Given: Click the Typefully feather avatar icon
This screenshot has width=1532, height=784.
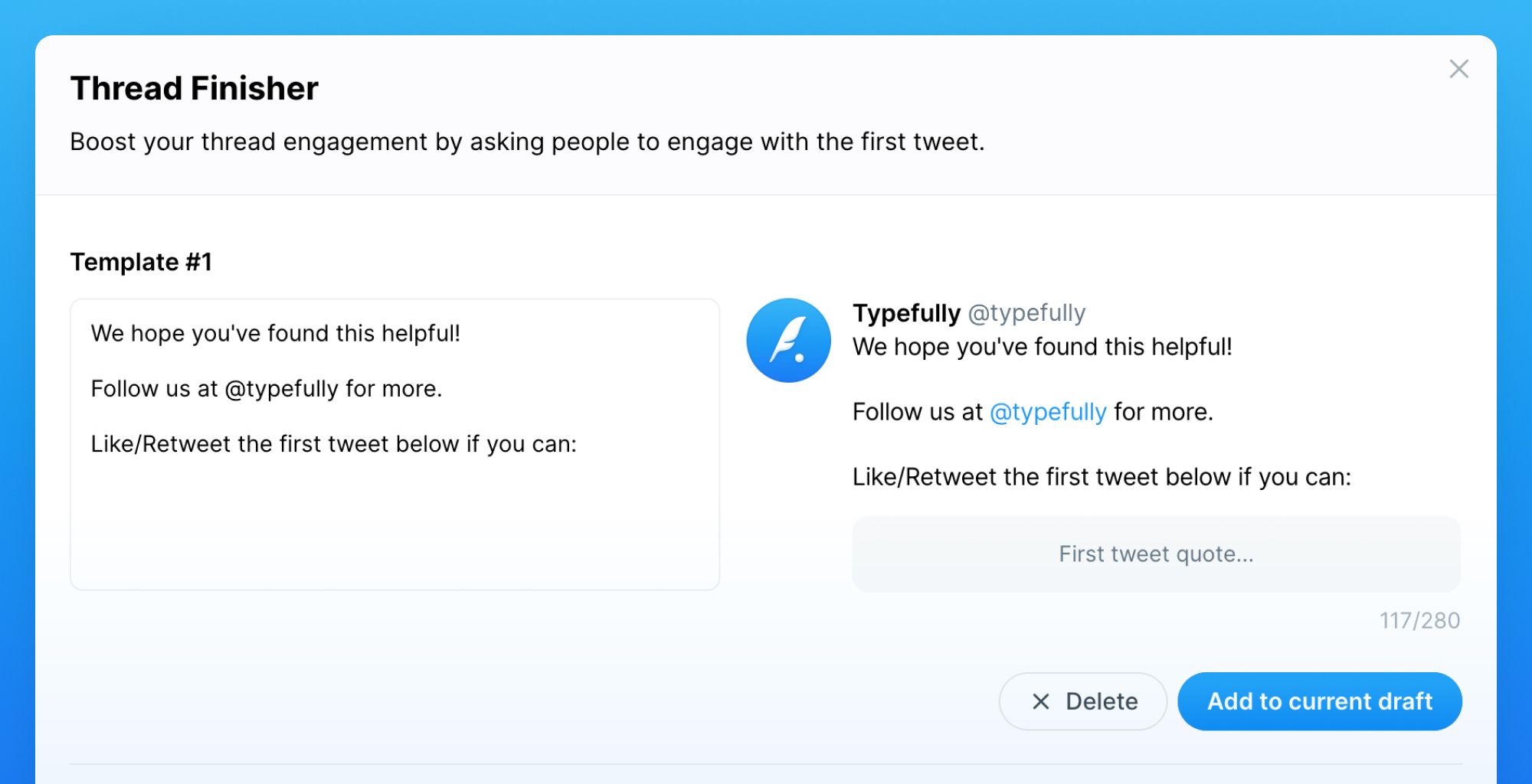Looking at the screenshot, I should coord(788,341).
